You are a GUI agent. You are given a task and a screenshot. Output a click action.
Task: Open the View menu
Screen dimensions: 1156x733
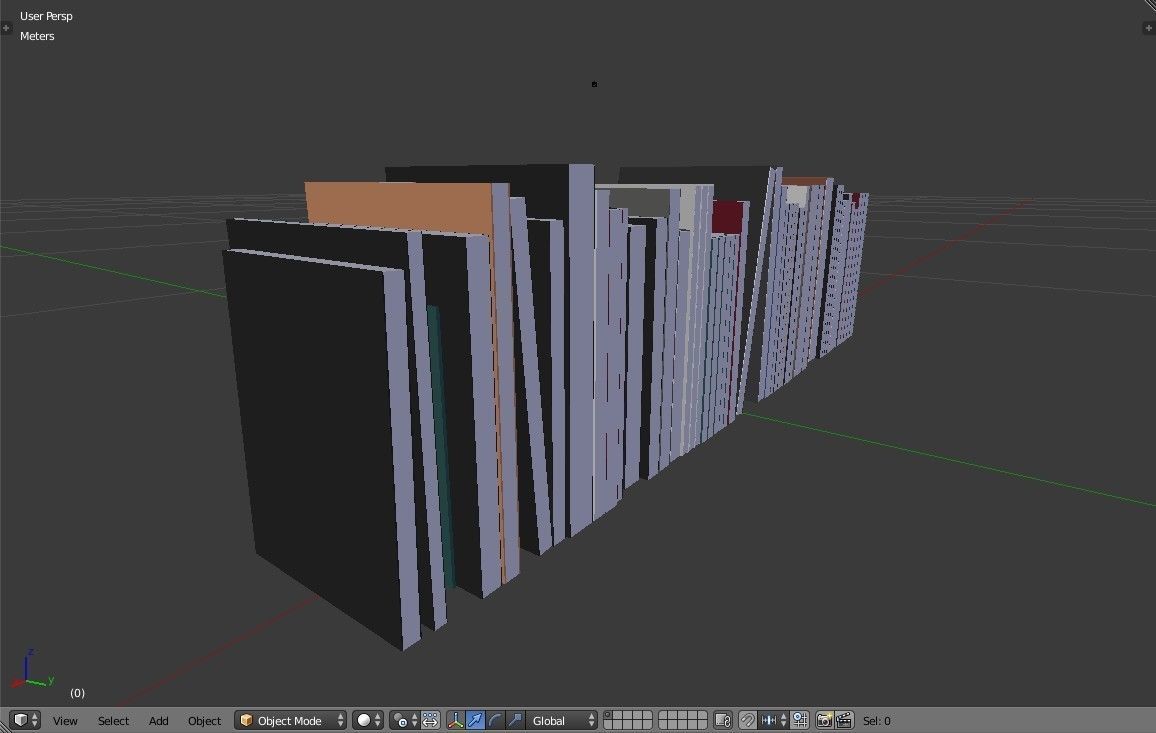pos(65,721)
